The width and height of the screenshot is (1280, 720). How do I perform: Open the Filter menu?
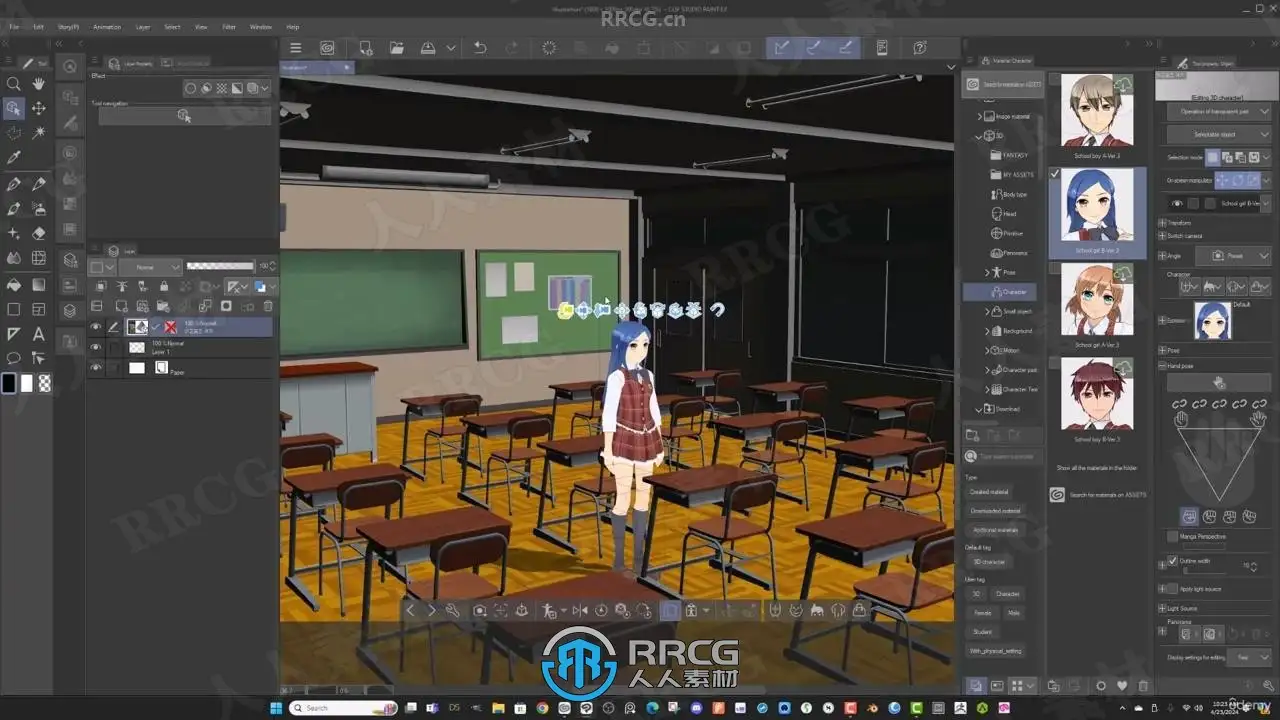(229, 27)
